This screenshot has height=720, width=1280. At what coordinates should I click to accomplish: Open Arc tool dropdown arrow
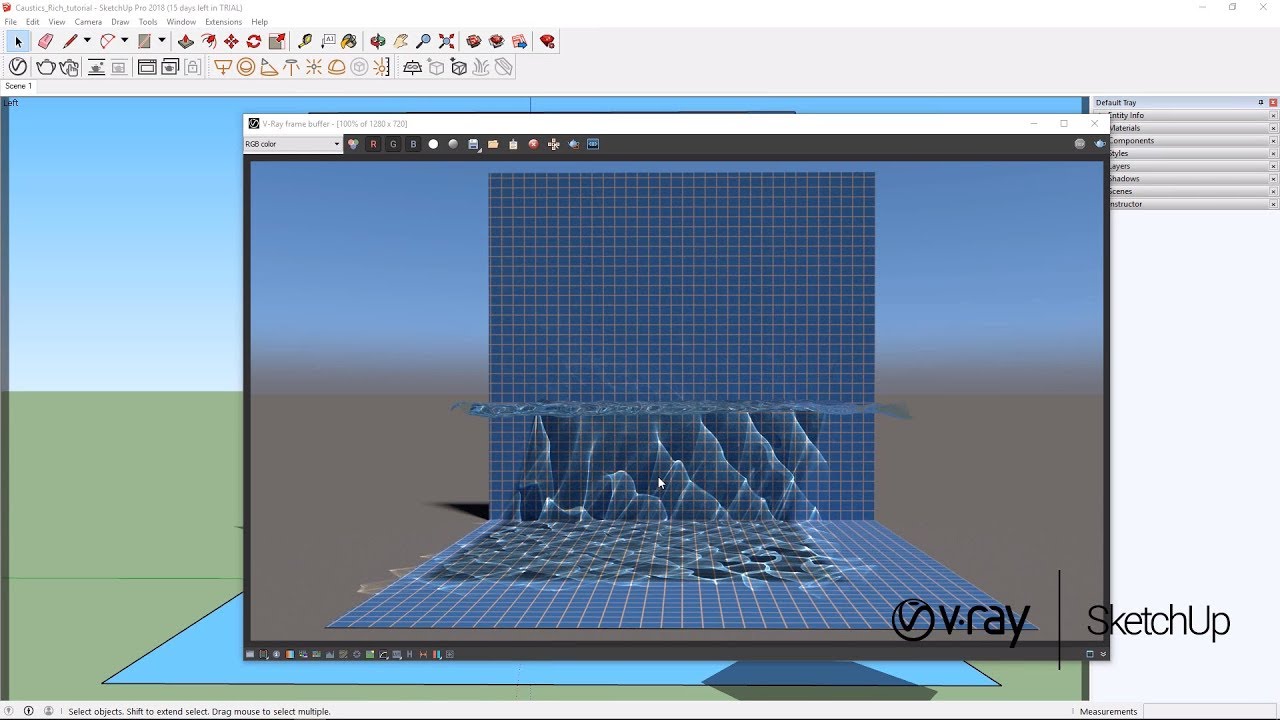coord(124,41)
